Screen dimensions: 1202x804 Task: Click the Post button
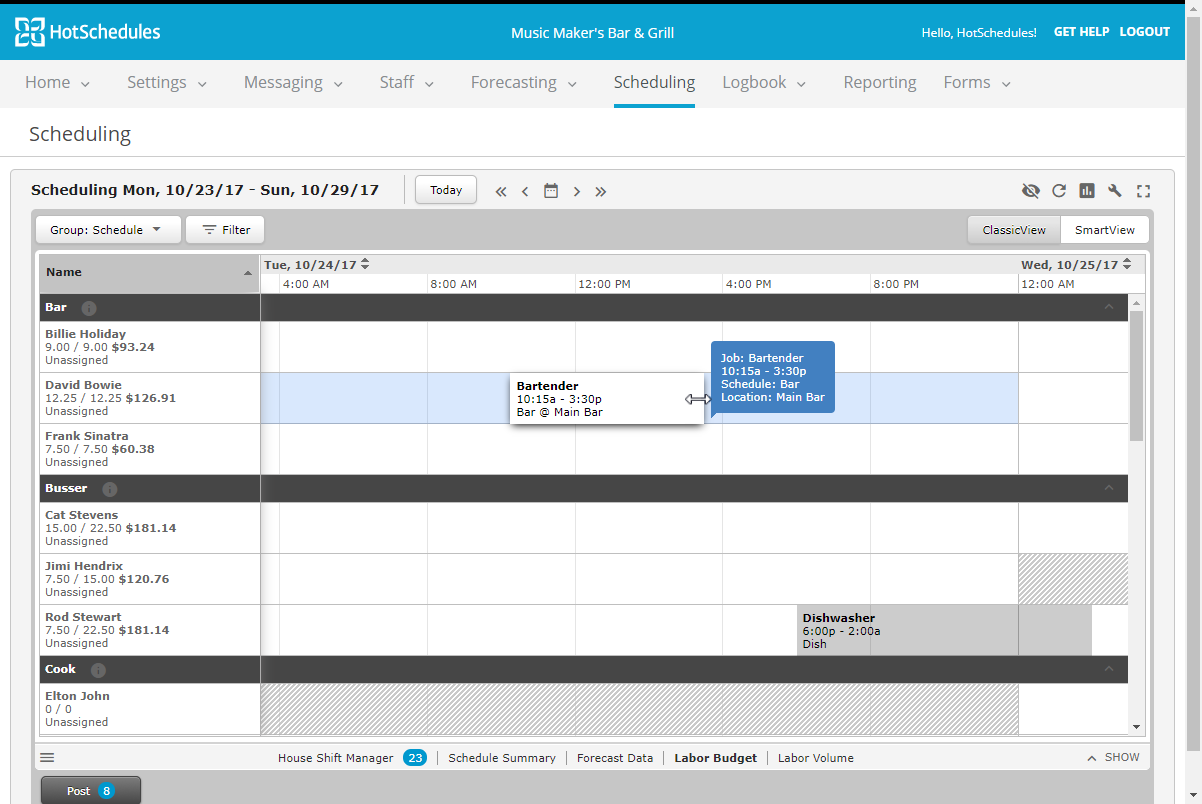click(x=91, y=791)
